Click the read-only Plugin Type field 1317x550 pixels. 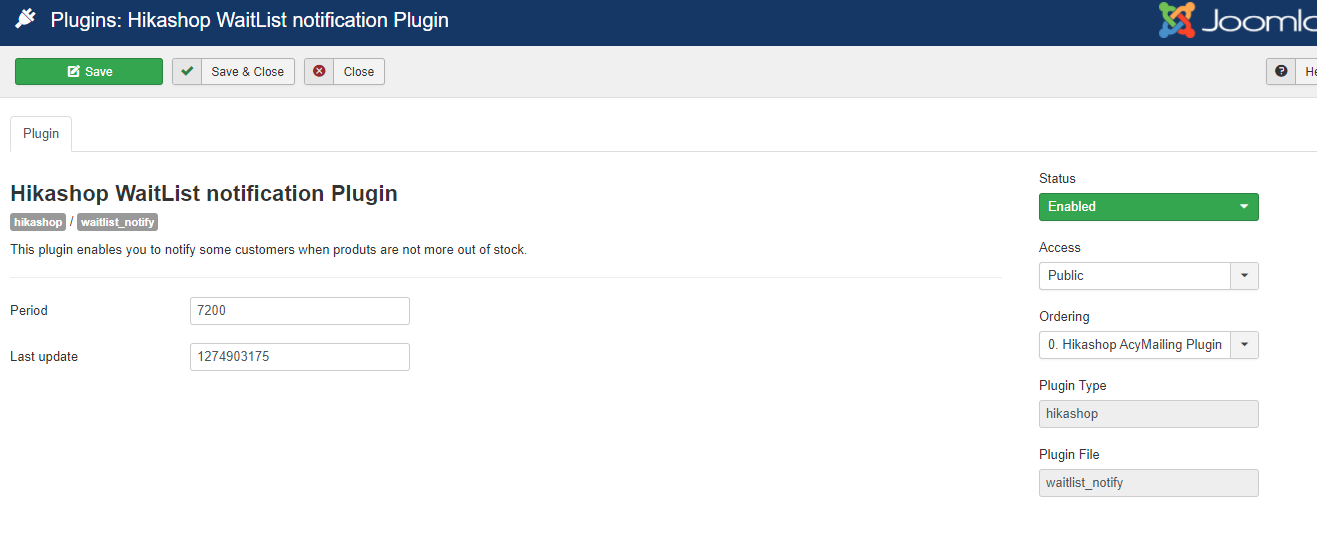[x=1148, y=413]
